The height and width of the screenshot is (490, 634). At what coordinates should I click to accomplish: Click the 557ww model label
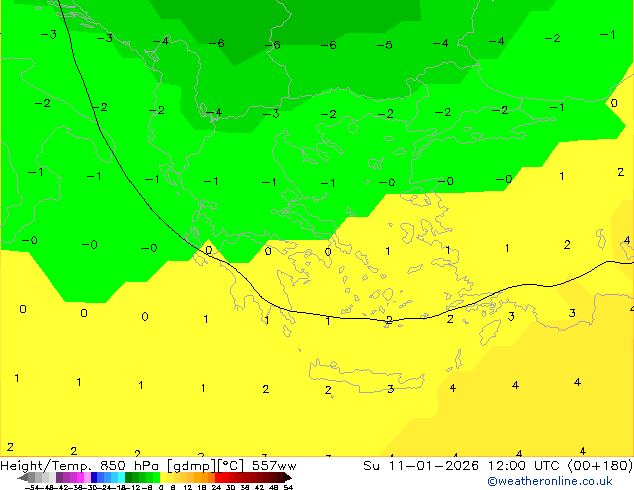(274, 466)
